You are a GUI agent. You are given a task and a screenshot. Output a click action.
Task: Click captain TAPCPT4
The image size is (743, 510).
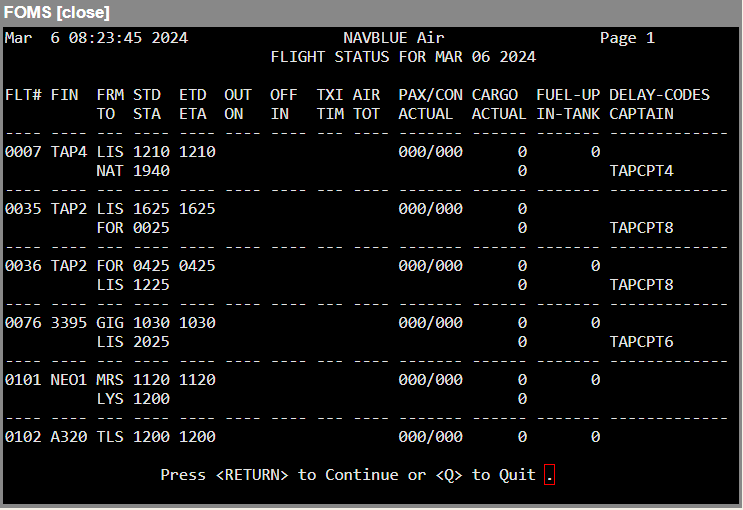point(641,171)
